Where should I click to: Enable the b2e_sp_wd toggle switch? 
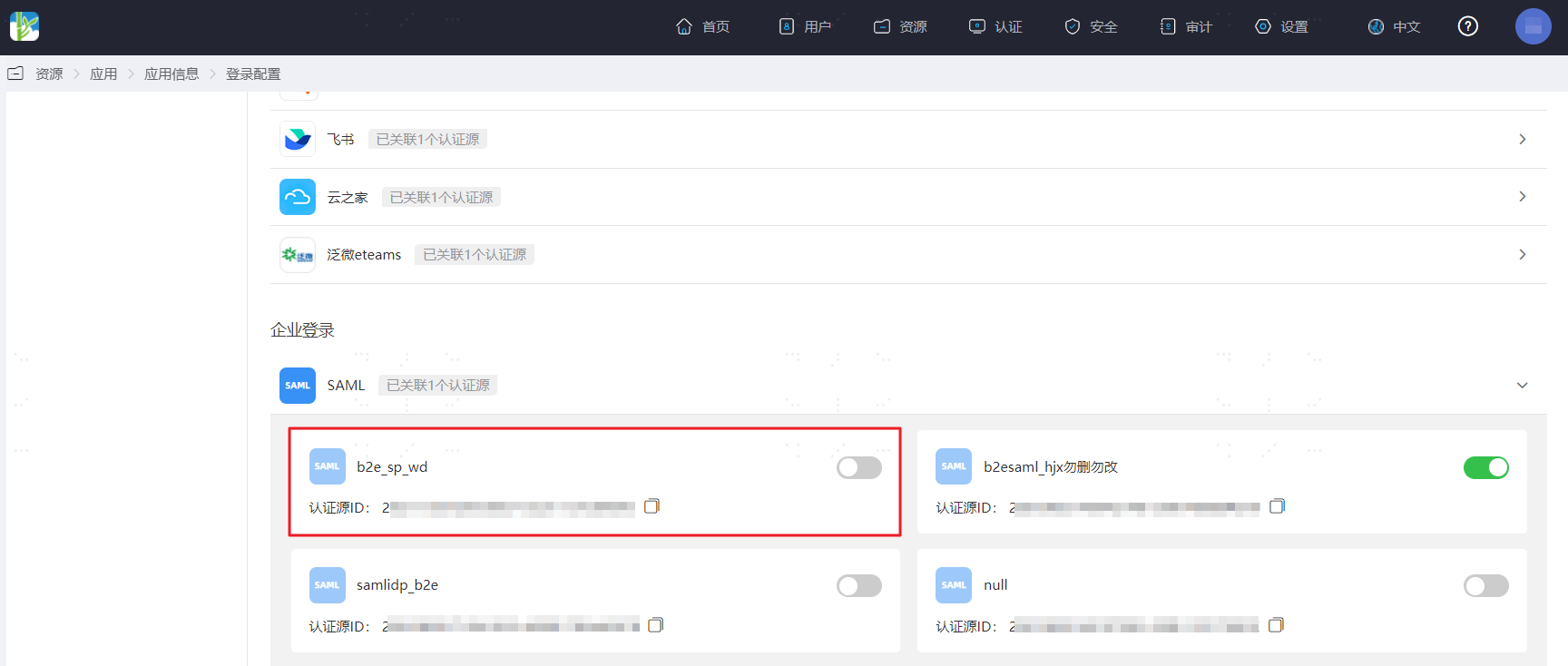coord(859,467)
